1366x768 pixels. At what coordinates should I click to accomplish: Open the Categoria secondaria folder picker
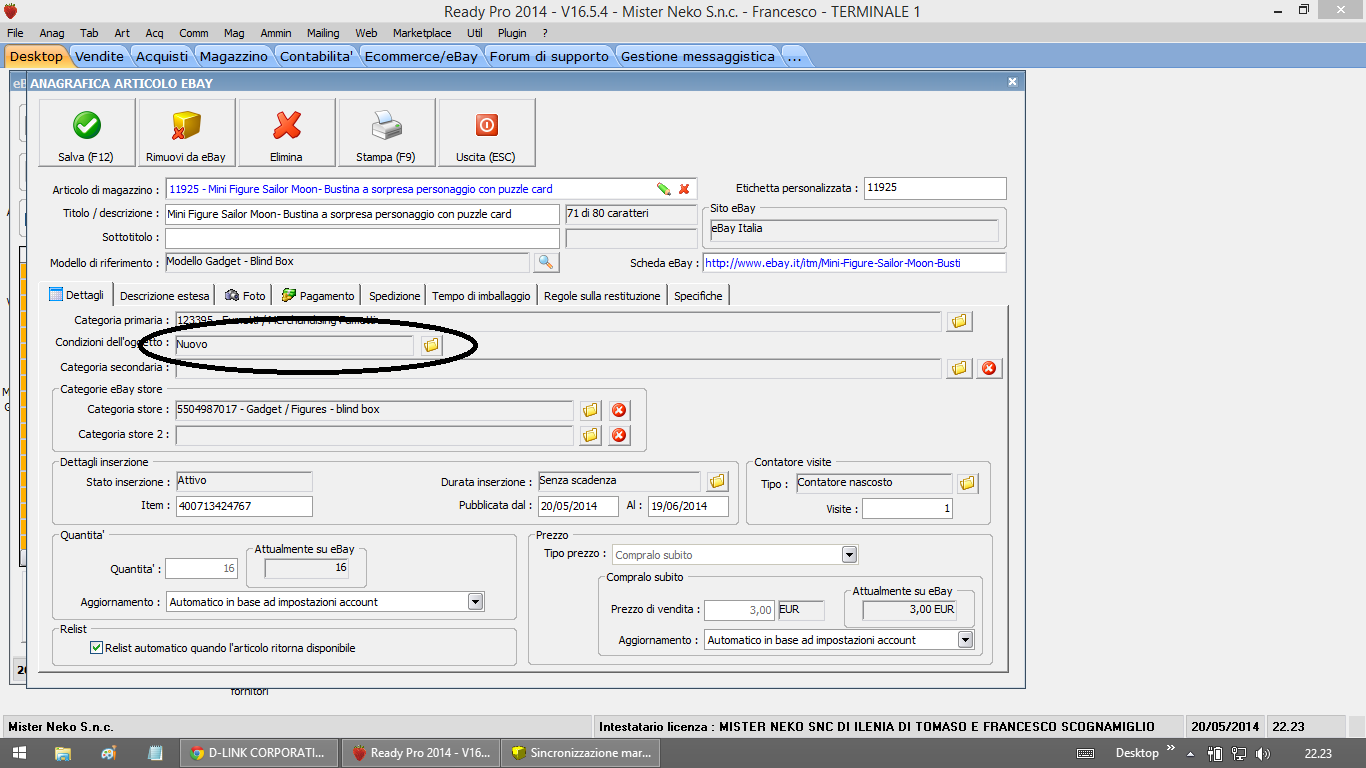[960, 368]
